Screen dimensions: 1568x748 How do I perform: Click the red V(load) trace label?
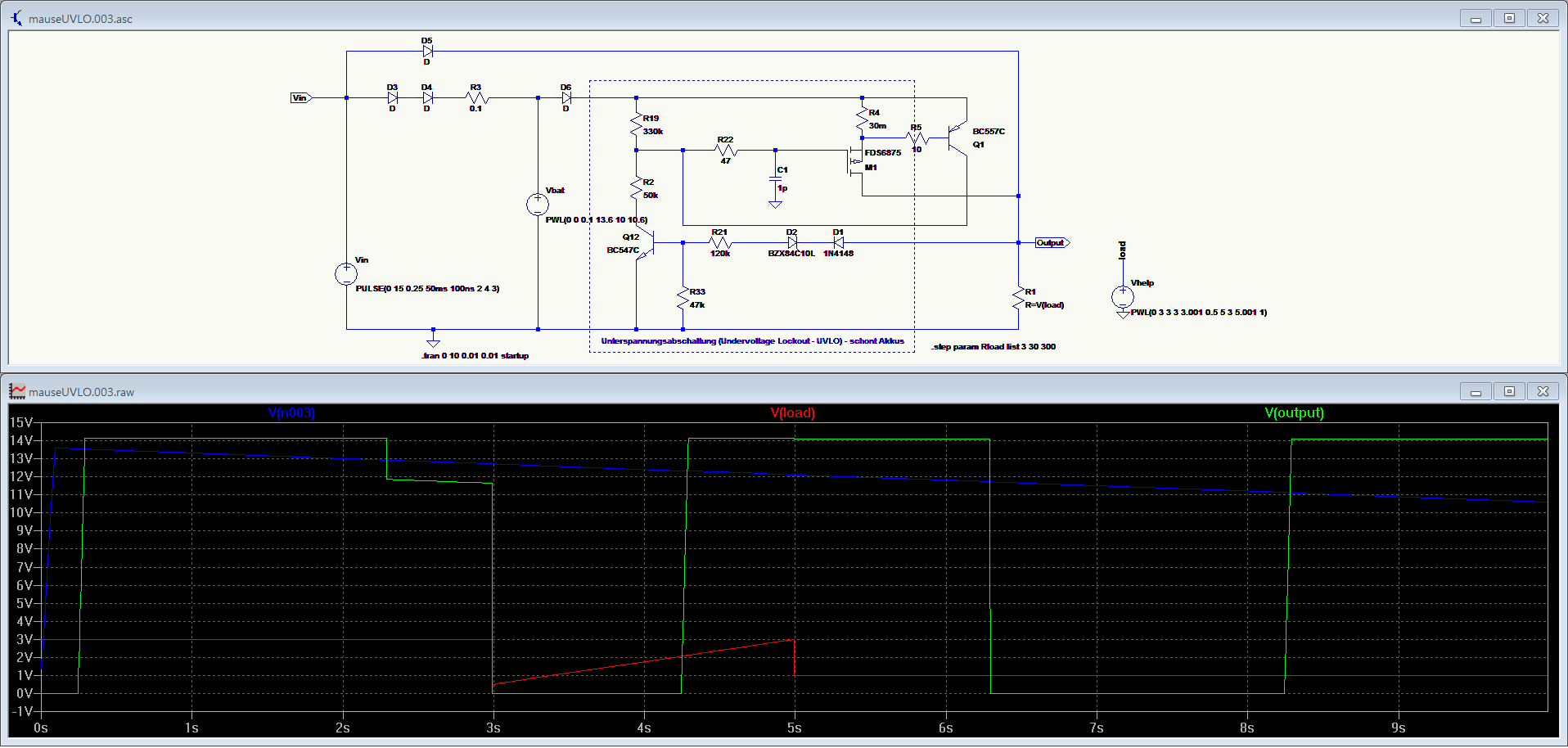pos(792,412)
